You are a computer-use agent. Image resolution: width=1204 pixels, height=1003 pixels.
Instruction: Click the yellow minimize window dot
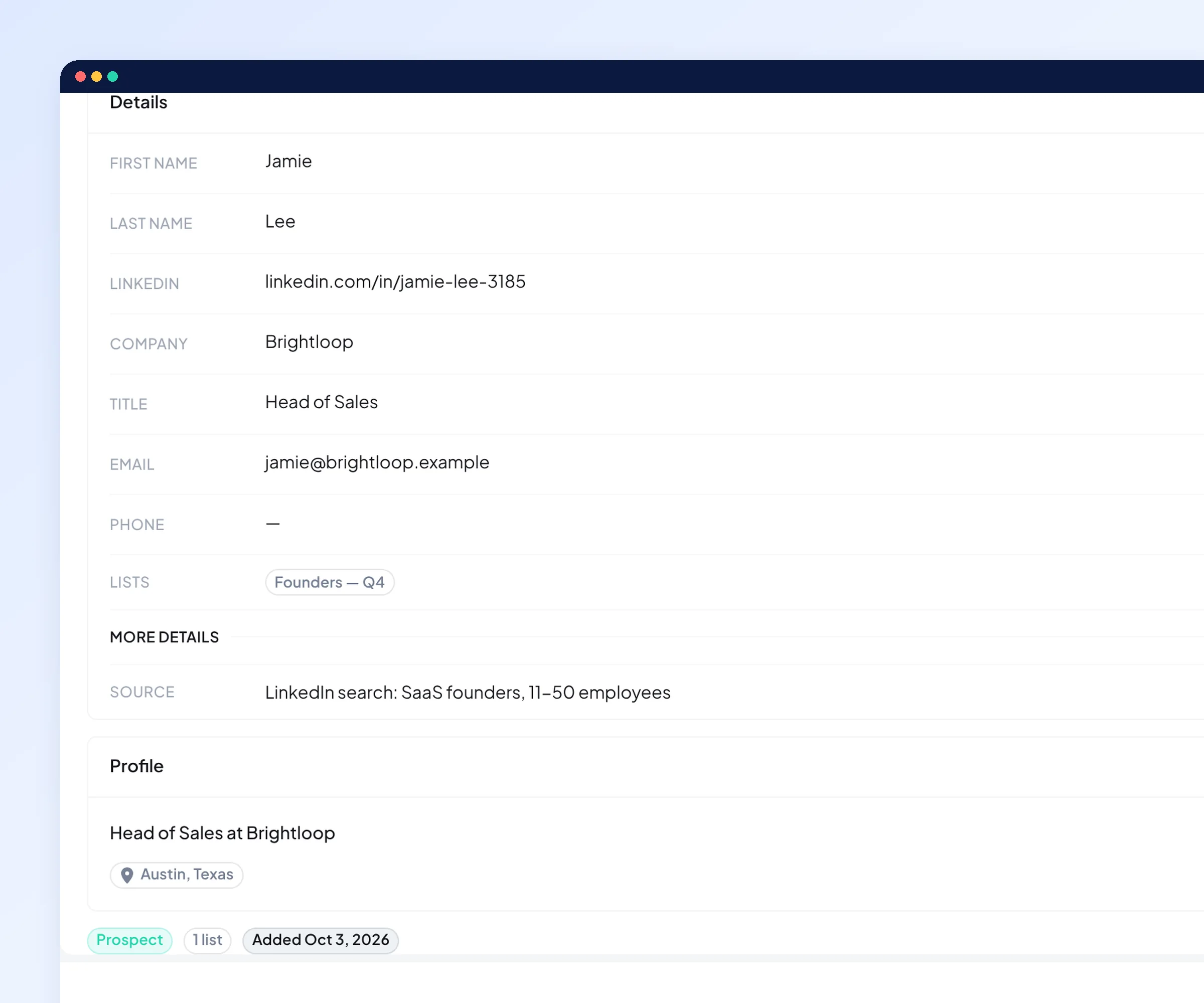tap(96, 77)
